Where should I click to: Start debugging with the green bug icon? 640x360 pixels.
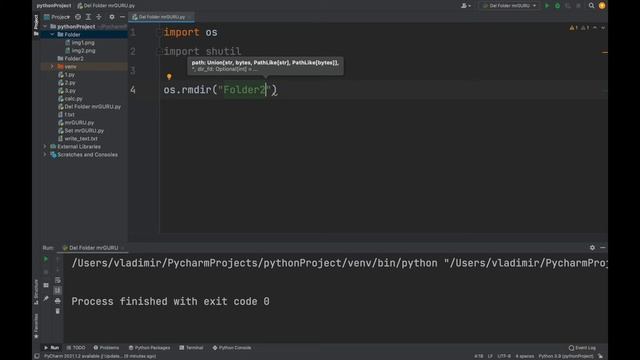click(558, 6)
